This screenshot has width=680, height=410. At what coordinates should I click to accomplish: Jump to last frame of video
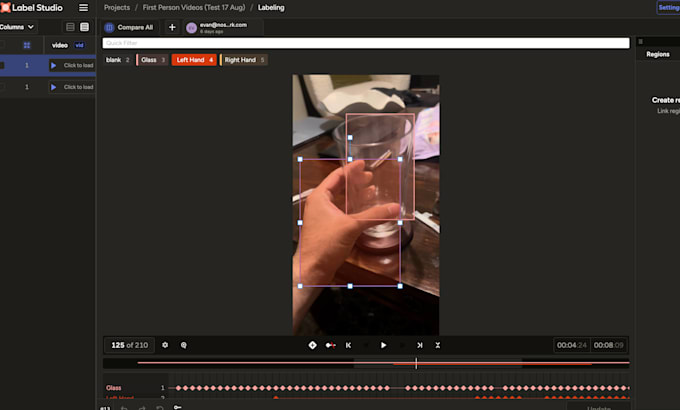(419, 345)
